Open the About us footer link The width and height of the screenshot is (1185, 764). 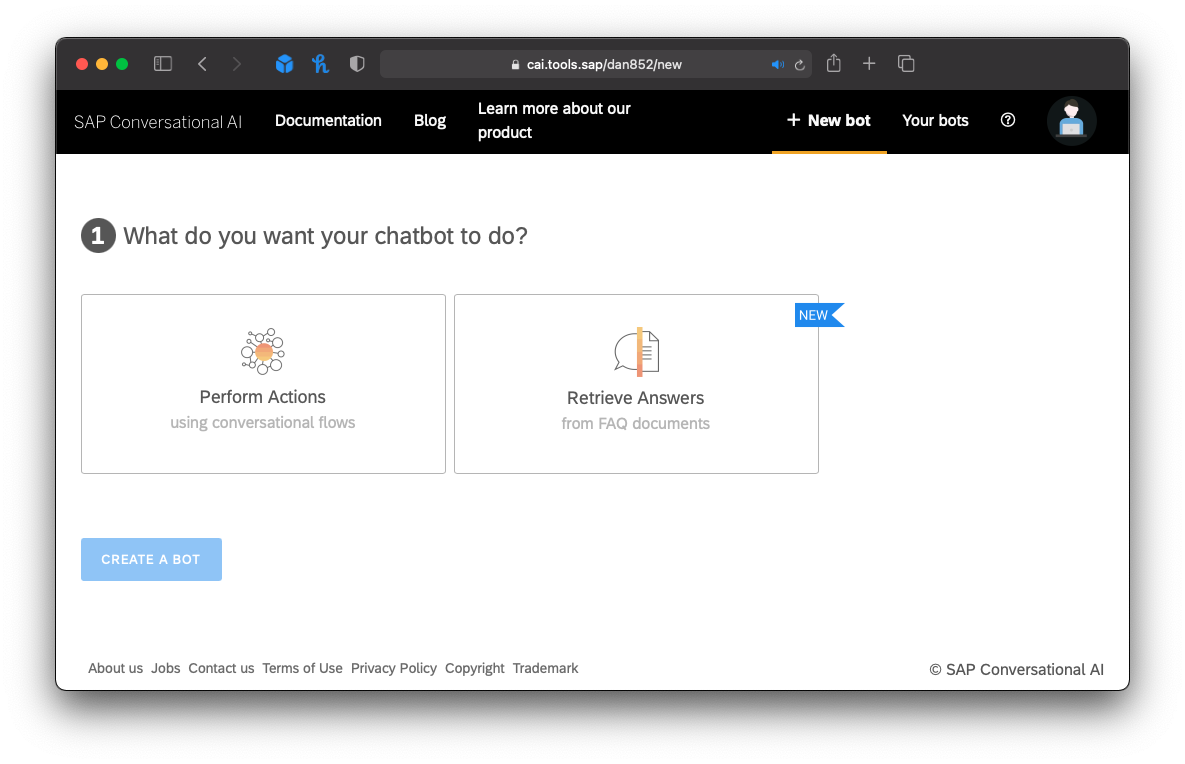(x=115, y=668)
